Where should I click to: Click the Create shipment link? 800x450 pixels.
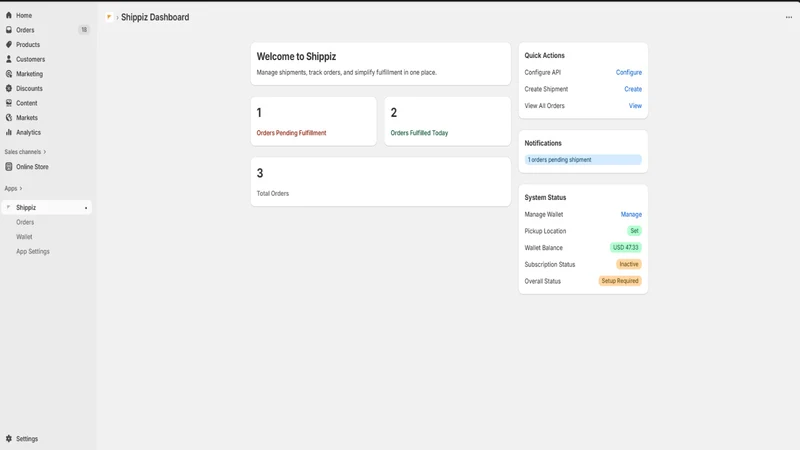[x=633, y=89]
